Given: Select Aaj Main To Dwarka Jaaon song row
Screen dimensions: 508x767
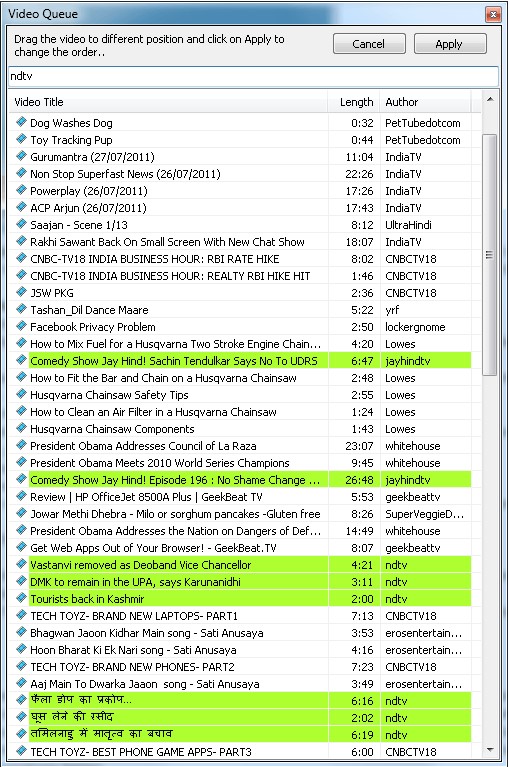Looking at the screenshot, I should [x=240, y=684].
